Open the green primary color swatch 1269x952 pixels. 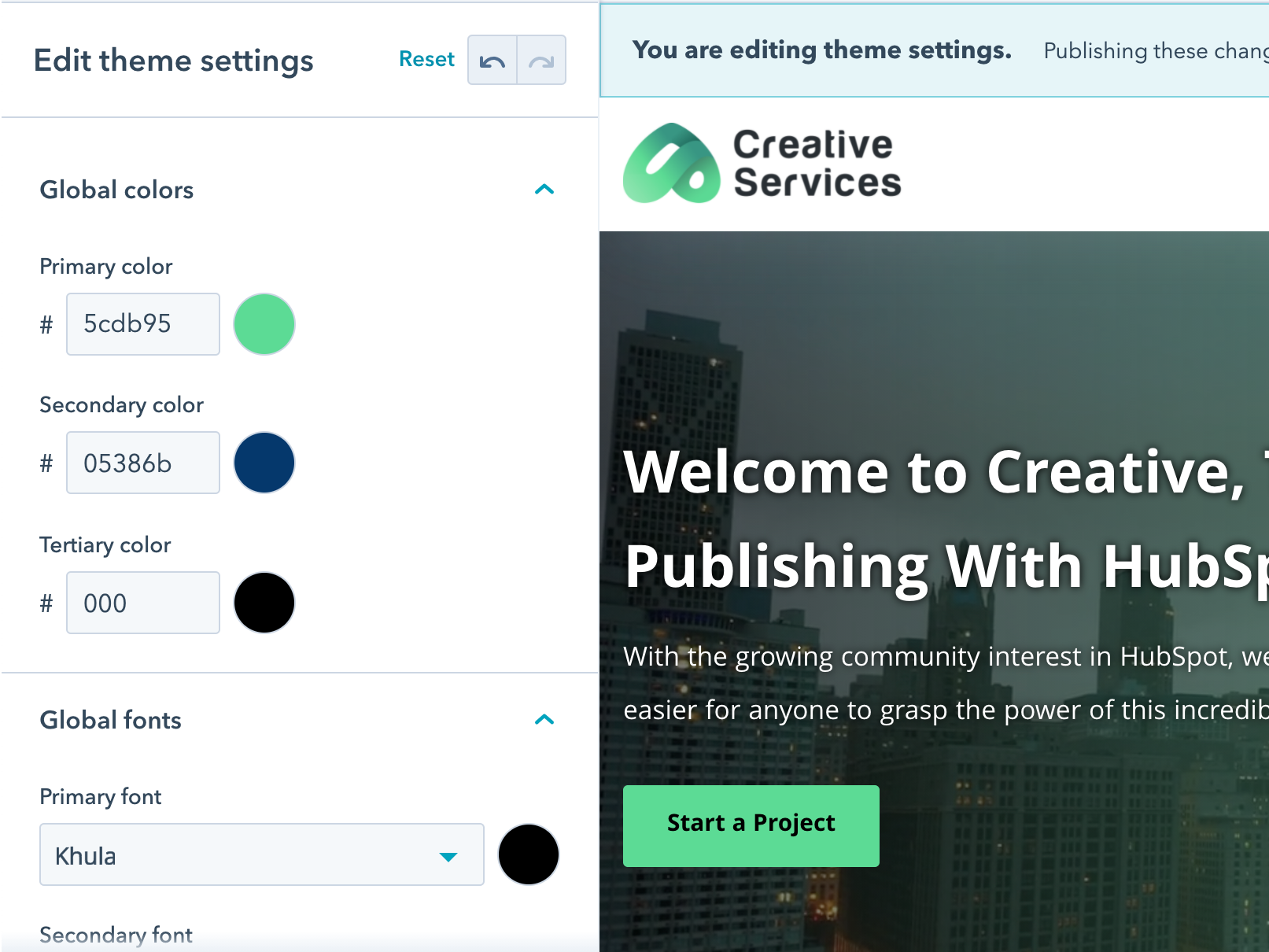[x=264, y=324]
